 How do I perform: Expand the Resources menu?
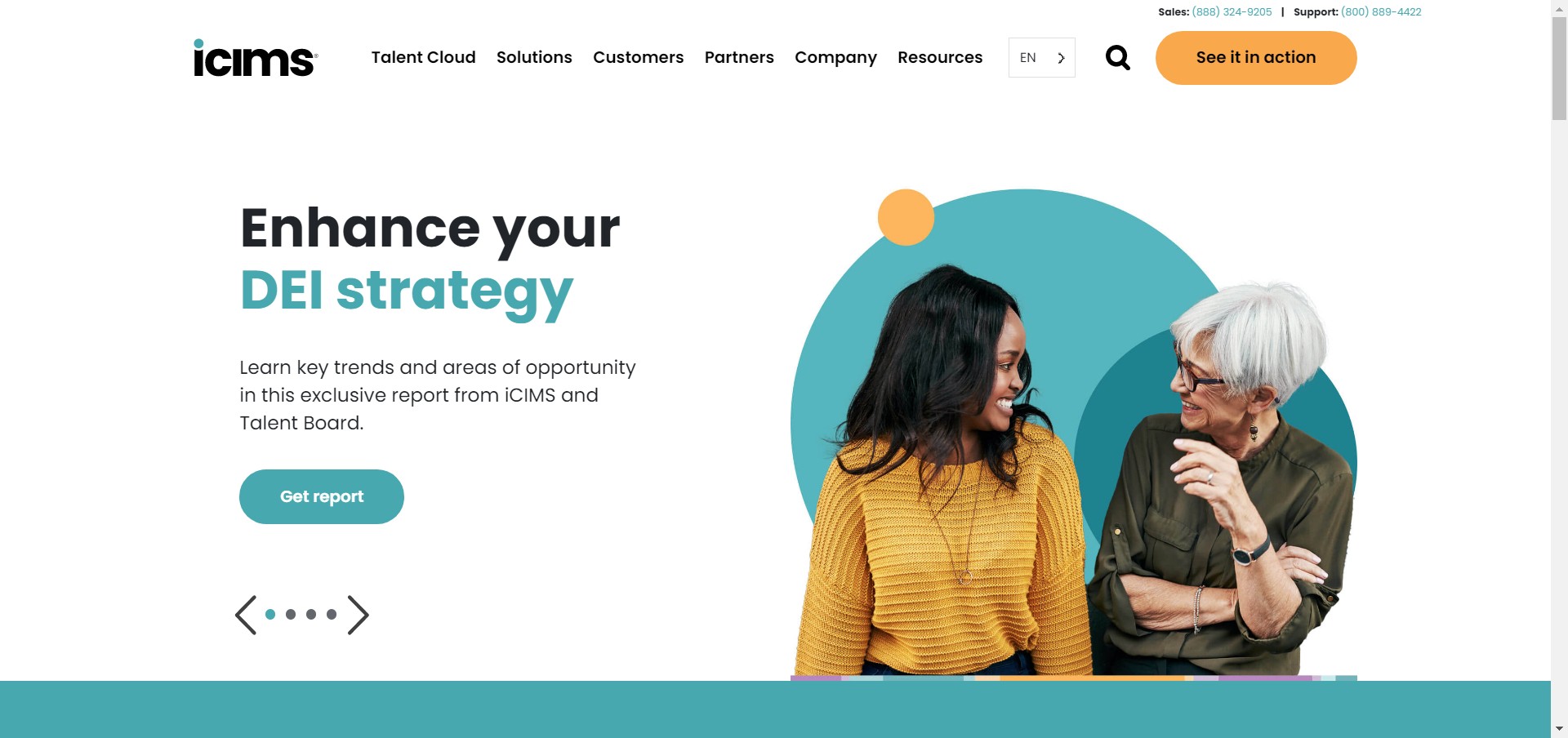(x=940, y=57)
